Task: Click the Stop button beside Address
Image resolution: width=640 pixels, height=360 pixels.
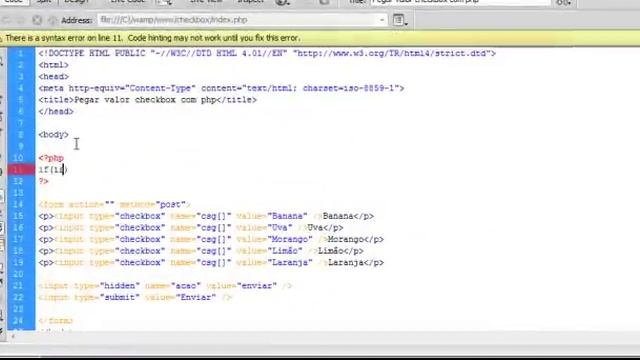Action: pyautogui.click(x=37, y=20)
